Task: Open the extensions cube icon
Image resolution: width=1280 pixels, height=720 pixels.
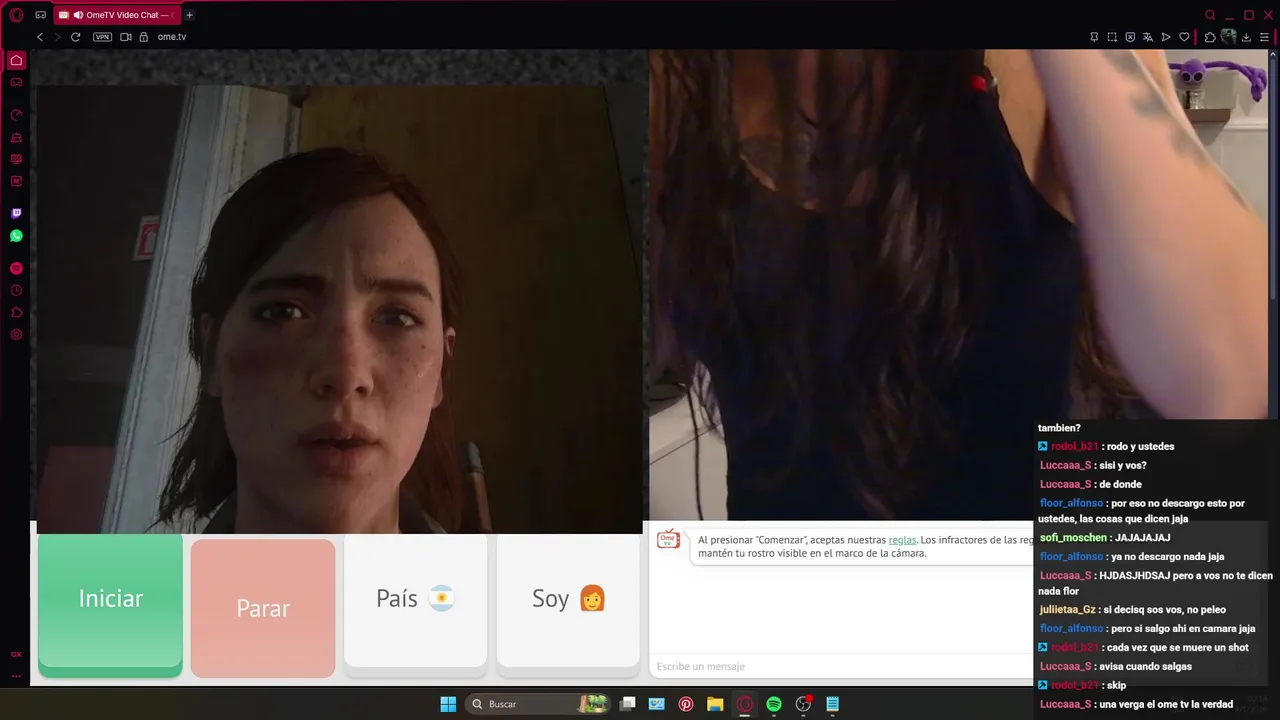Action: (1210, 37)
